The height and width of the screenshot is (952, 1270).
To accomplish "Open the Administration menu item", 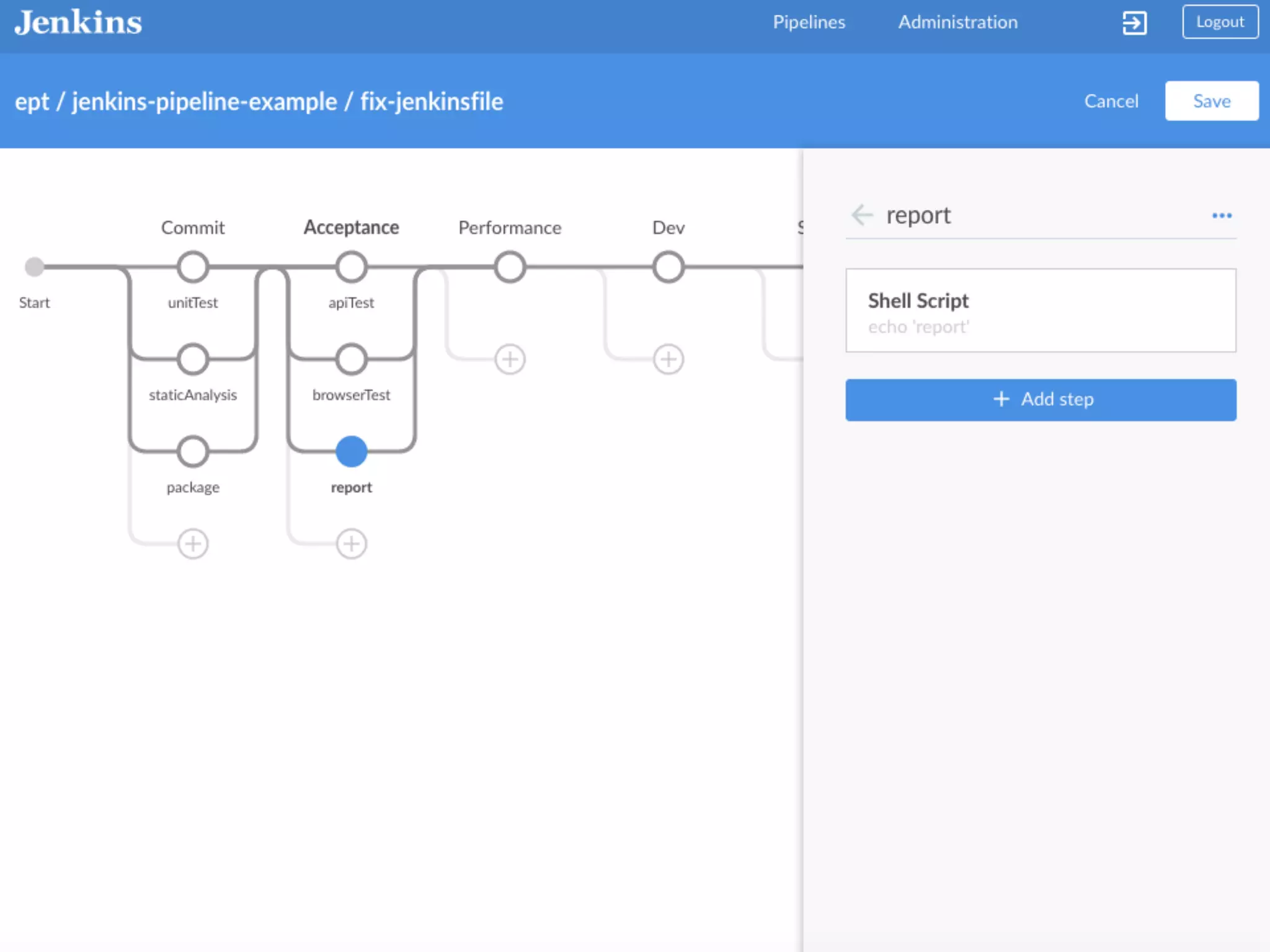I will (957, 22).
